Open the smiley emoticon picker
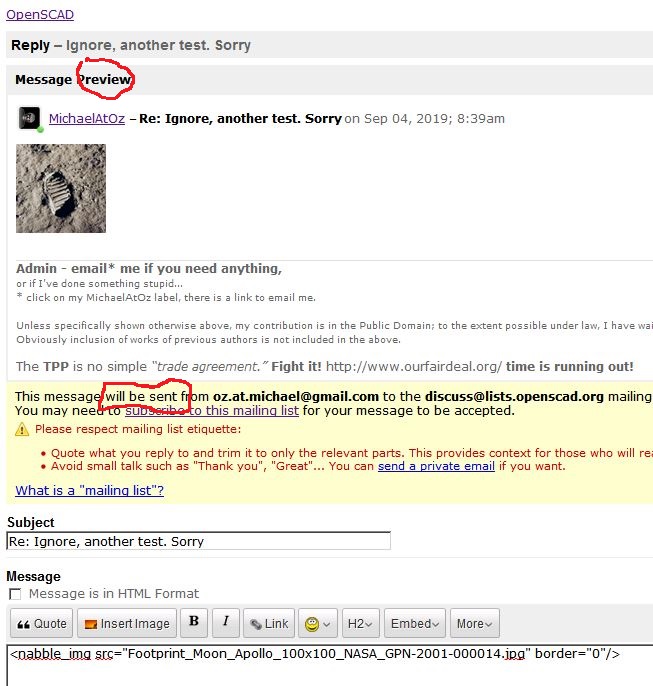 click(318, 623)
